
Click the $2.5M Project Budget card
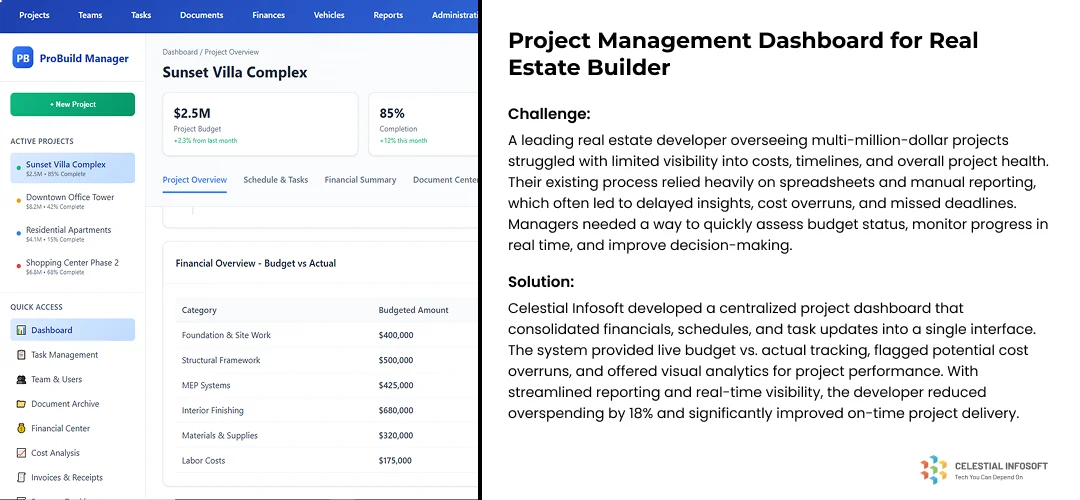[260, 125]
